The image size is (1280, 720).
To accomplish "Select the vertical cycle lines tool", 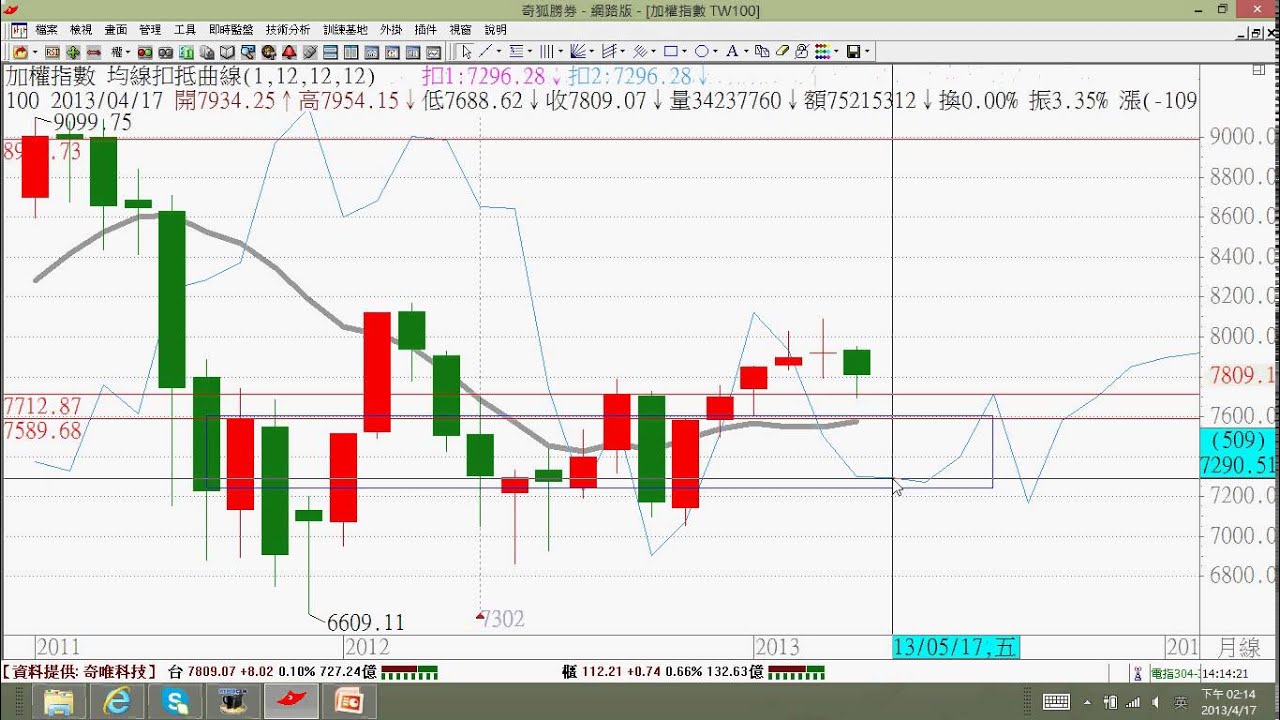I will coord(547,51).
